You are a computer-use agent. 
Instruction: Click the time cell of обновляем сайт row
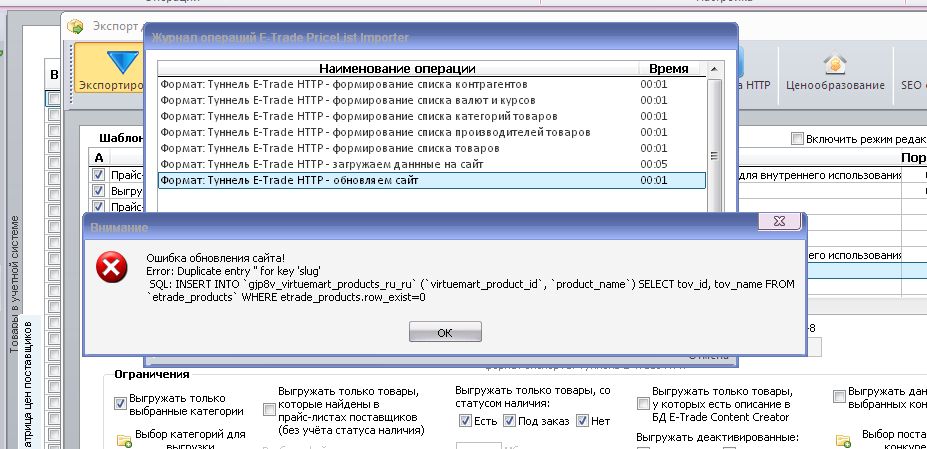pos(653,180)
